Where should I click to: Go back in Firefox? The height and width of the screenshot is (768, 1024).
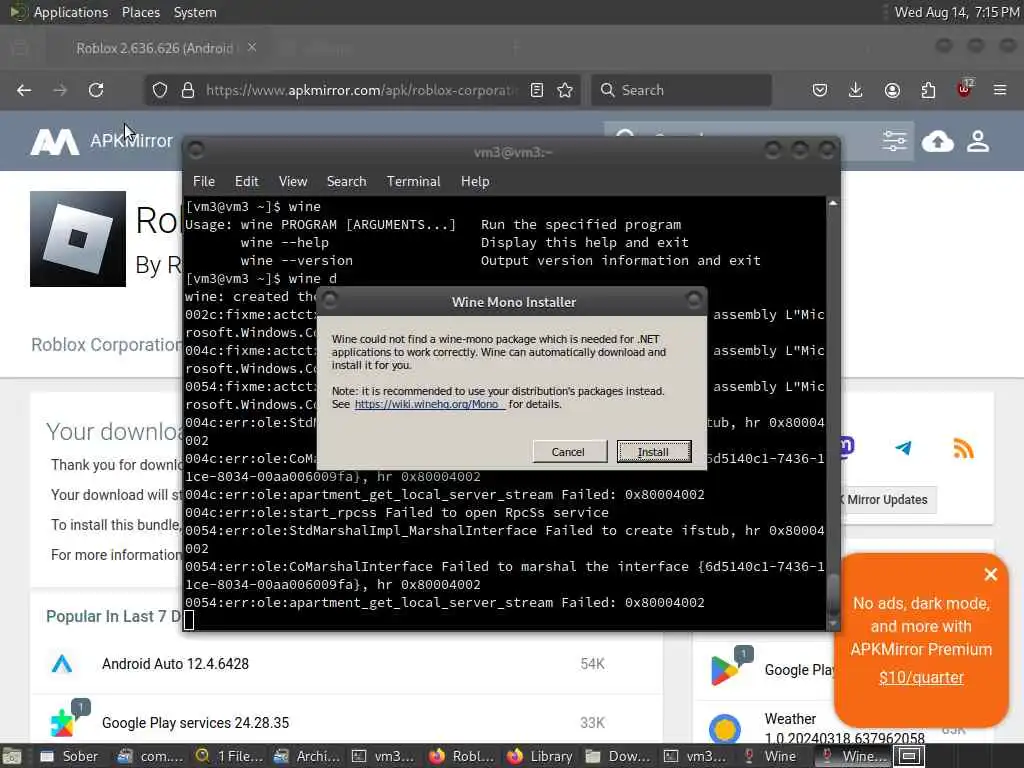click(x=24, y=90)
